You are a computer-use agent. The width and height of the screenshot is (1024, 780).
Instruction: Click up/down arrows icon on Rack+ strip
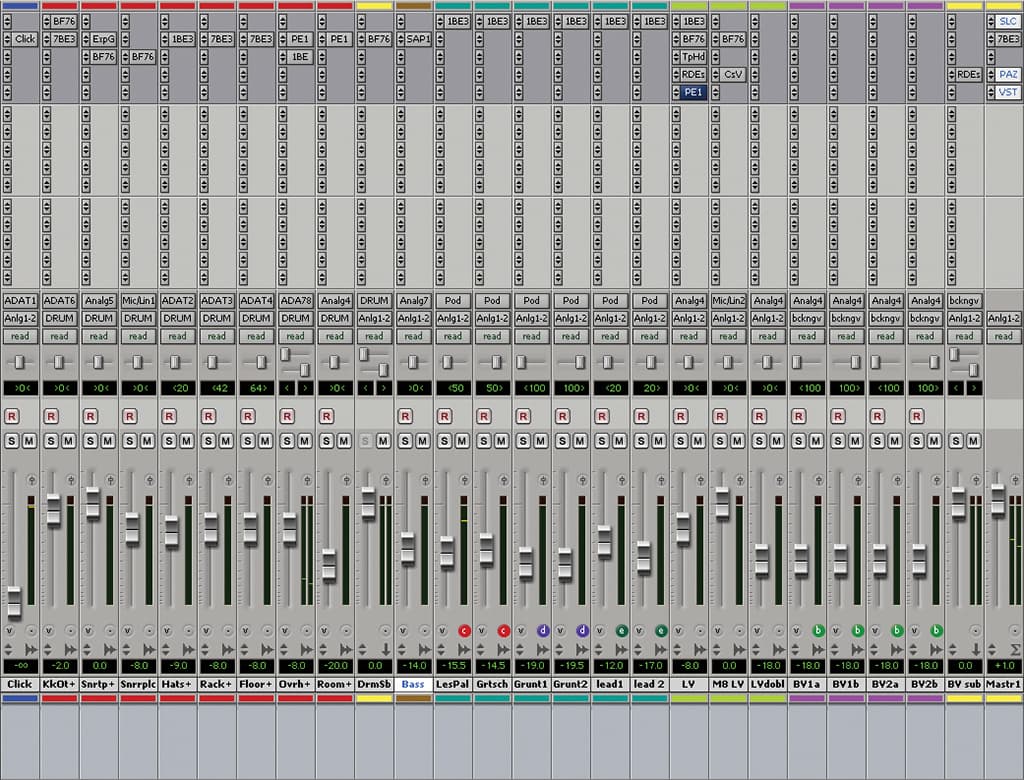point(205,650)
